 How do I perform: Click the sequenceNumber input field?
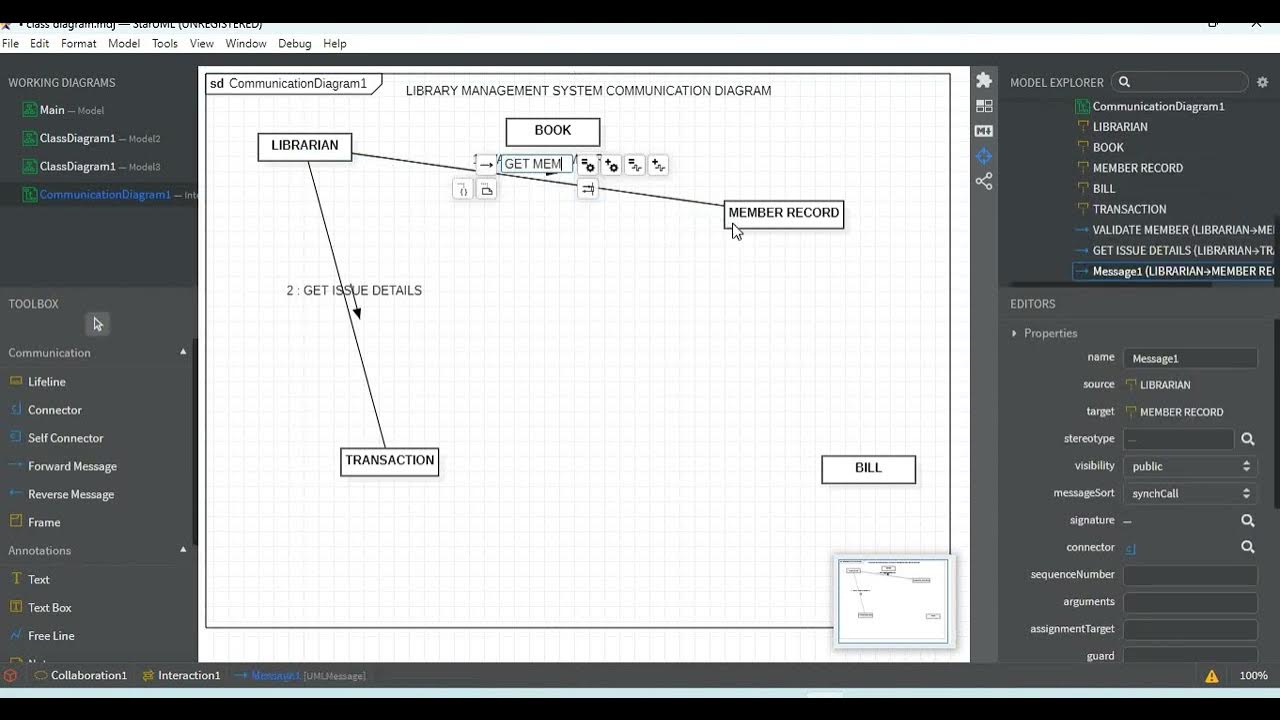(1190, 575)
